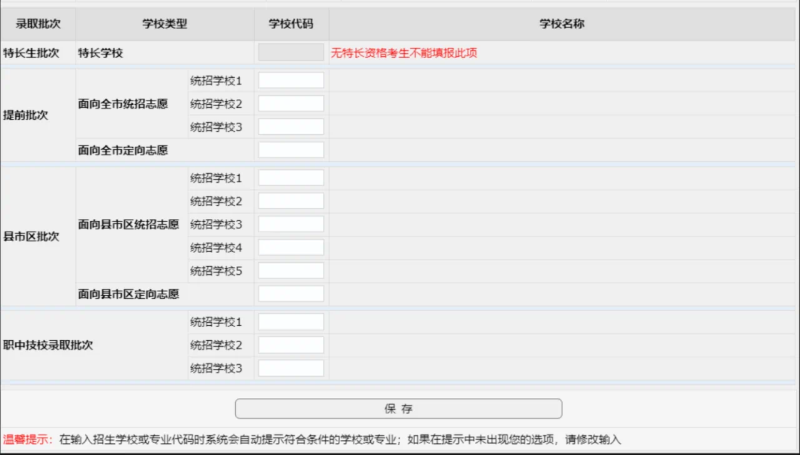Click 提前批次 统招学校3 code input
This screenshot has height=455, width=800.
(x=290, y=127)
